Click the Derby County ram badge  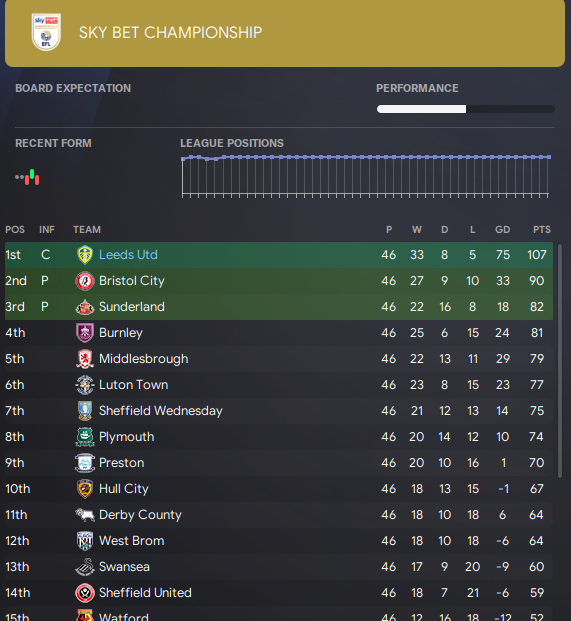(x=85, y=515)
